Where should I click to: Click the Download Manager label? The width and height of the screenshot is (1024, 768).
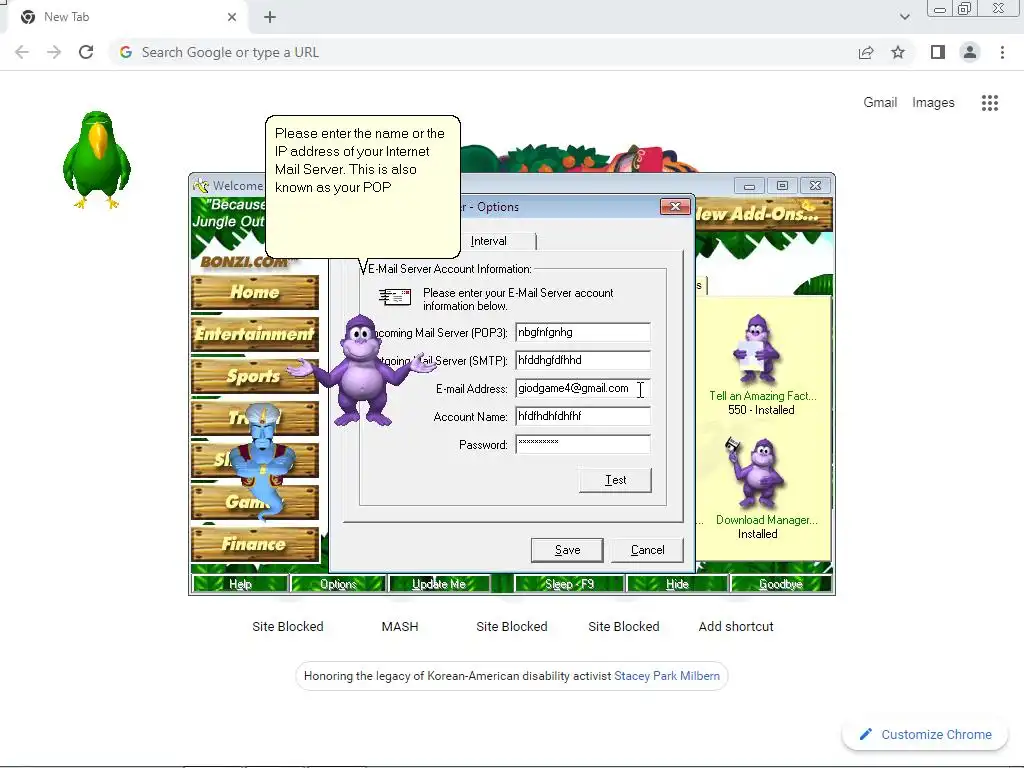pyautogui.click(x=767, y=520)
